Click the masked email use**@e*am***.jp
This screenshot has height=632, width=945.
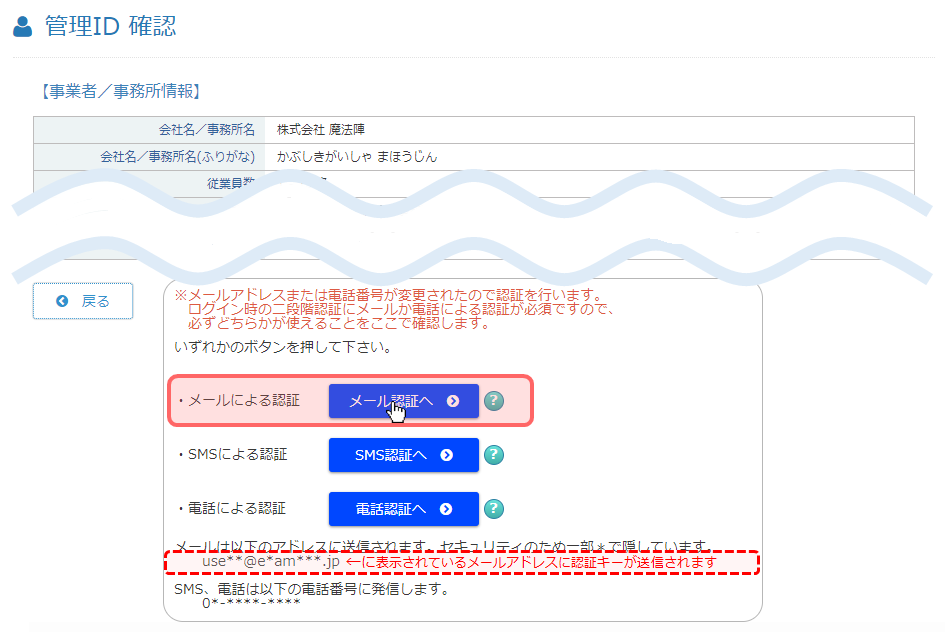click(x=271, y=562)
